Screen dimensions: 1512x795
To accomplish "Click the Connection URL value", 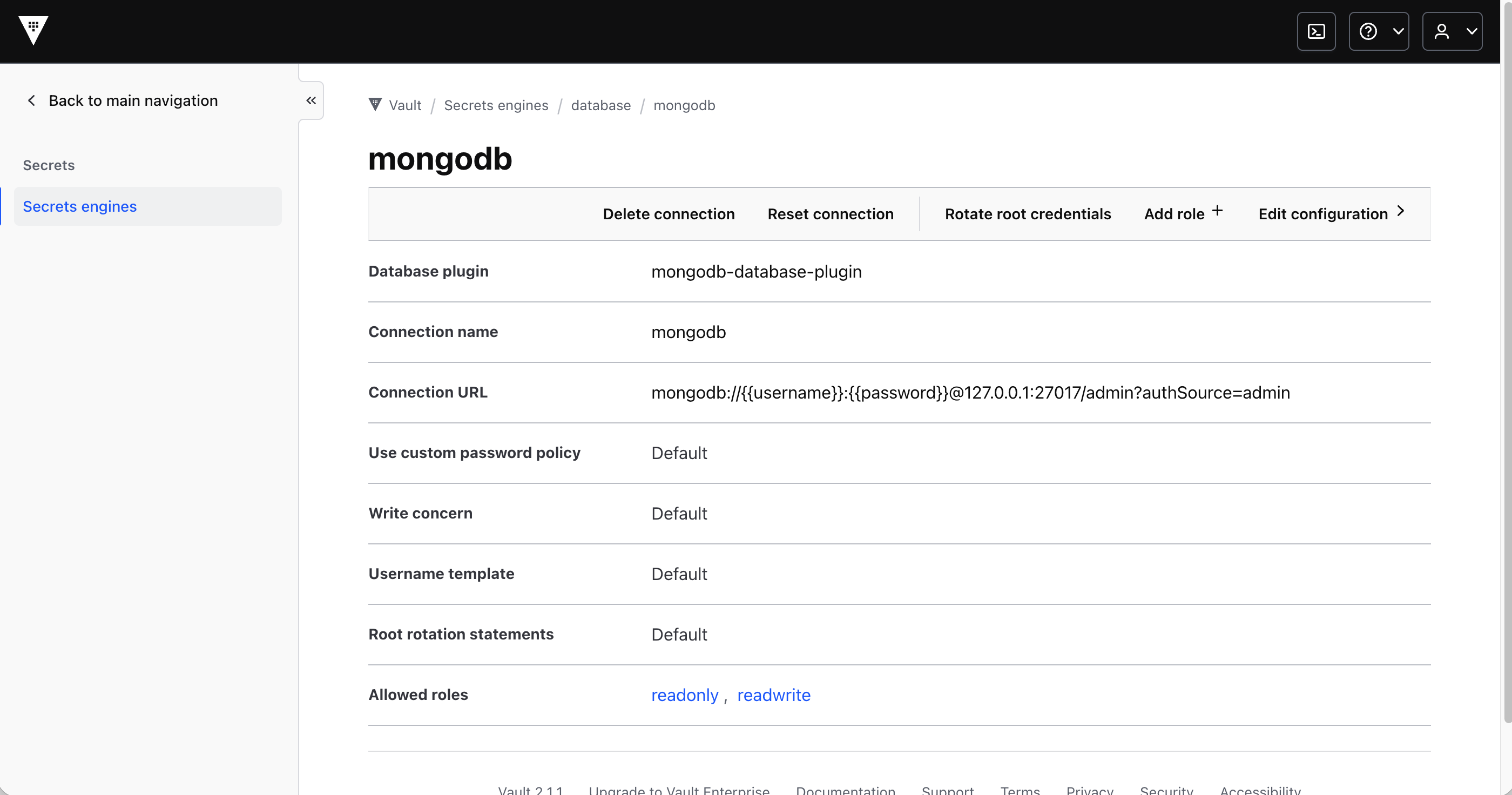I will (x=970, y=393).
